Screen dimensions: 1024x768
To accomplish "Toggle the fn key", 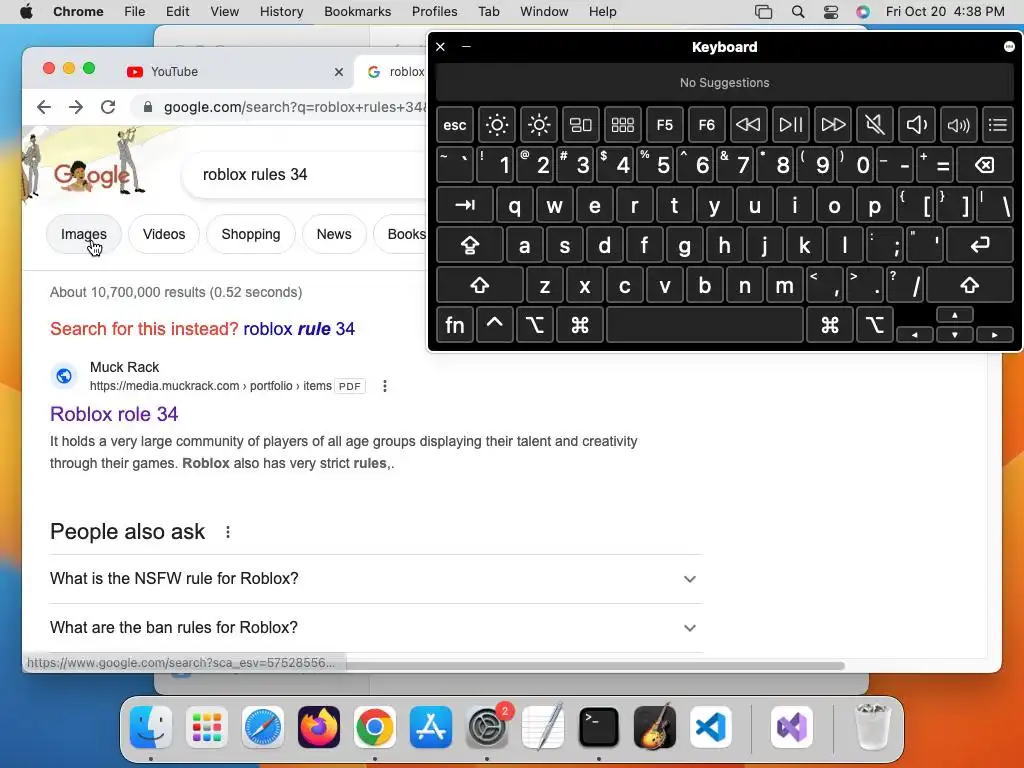I will click(455, 325).
